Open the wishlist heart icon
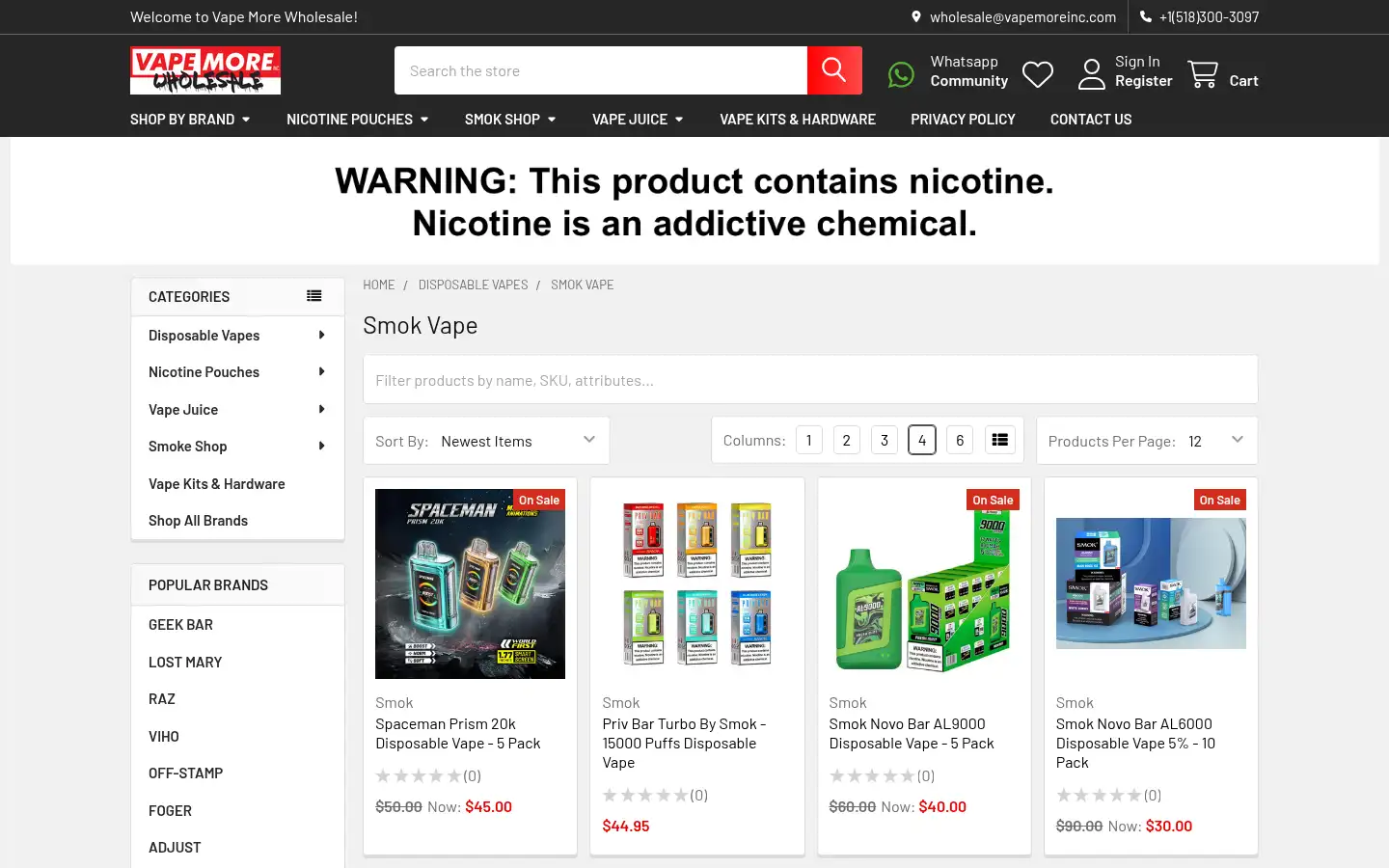Screen dimensions: 1389x868 point(1038,74)
